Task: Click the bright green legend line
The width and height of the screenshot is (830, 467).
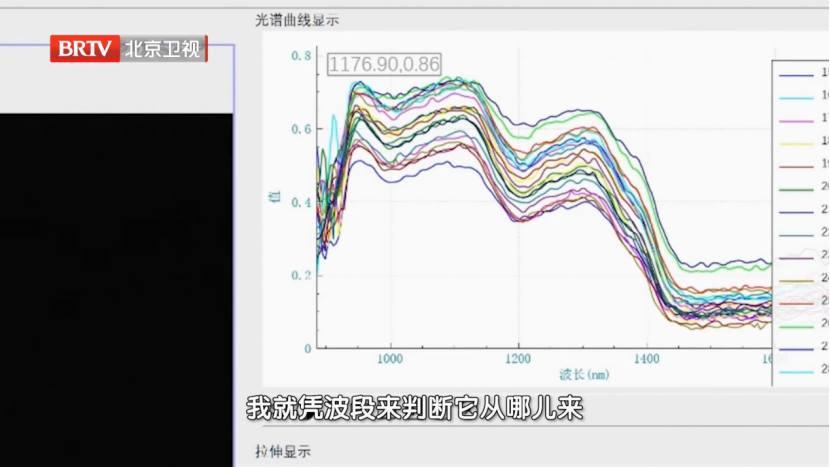Action: pos(796,325)
